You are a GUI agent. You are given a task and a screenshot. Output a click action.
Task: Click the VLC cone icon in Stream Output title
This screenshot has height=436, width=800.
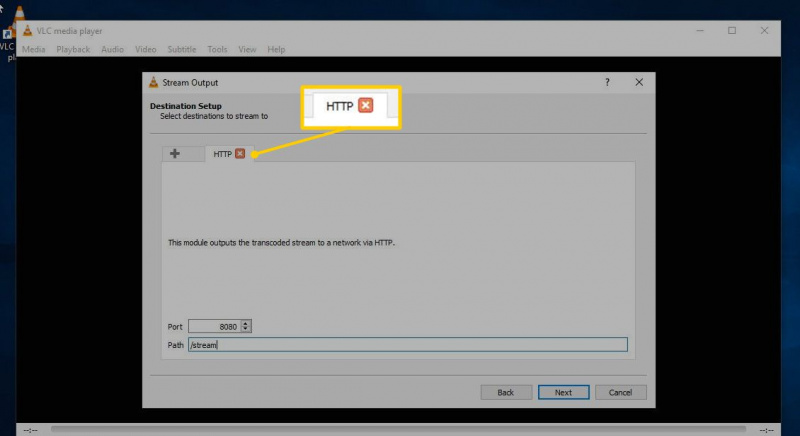[154, 82]
